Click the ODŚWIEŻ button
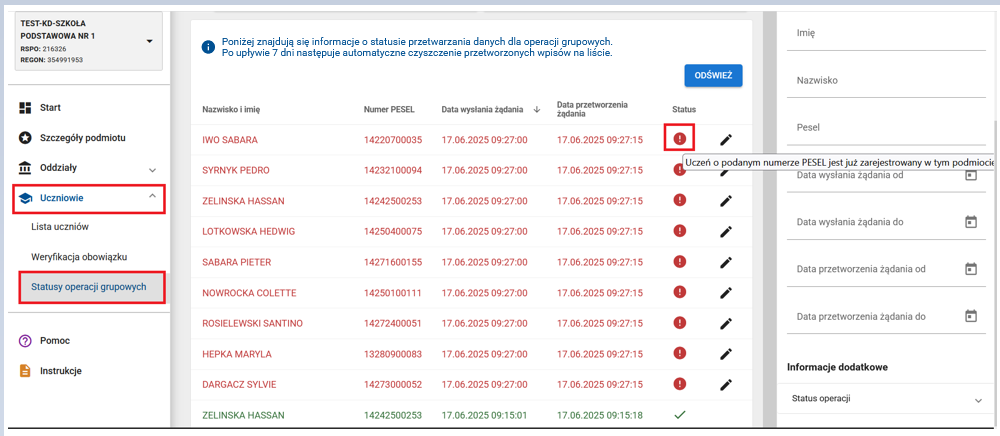This screenshot has height=436, width=1000. 712,77
